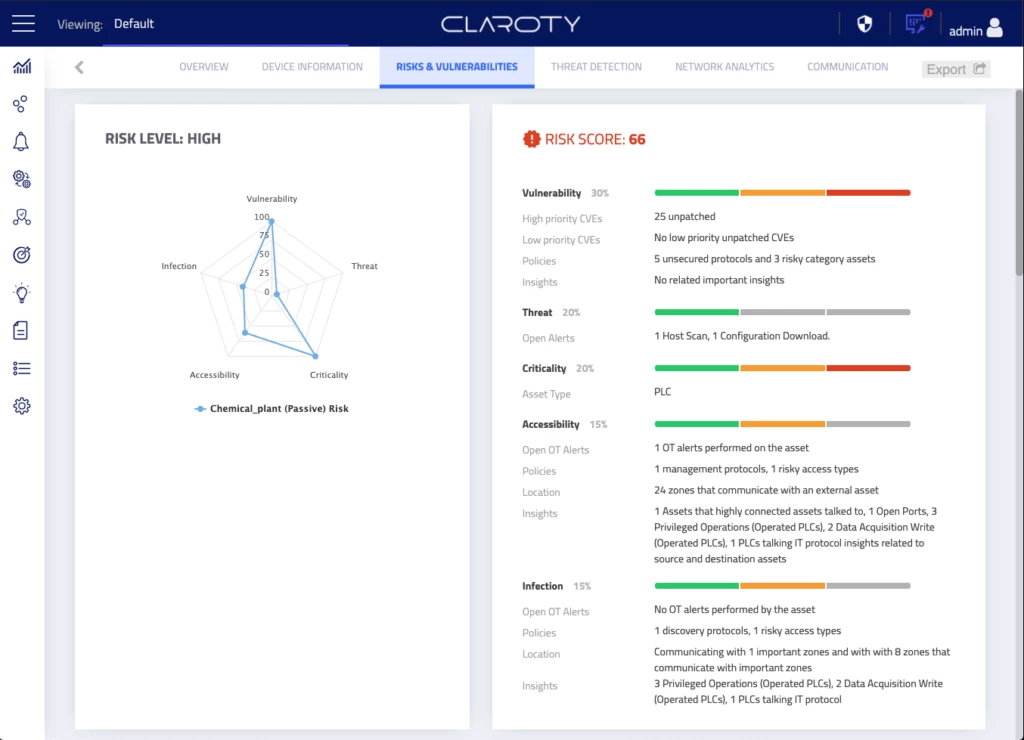Click the gear-with-arrows configuration icon
1024x740 pixels.
[x=22, y=179]
